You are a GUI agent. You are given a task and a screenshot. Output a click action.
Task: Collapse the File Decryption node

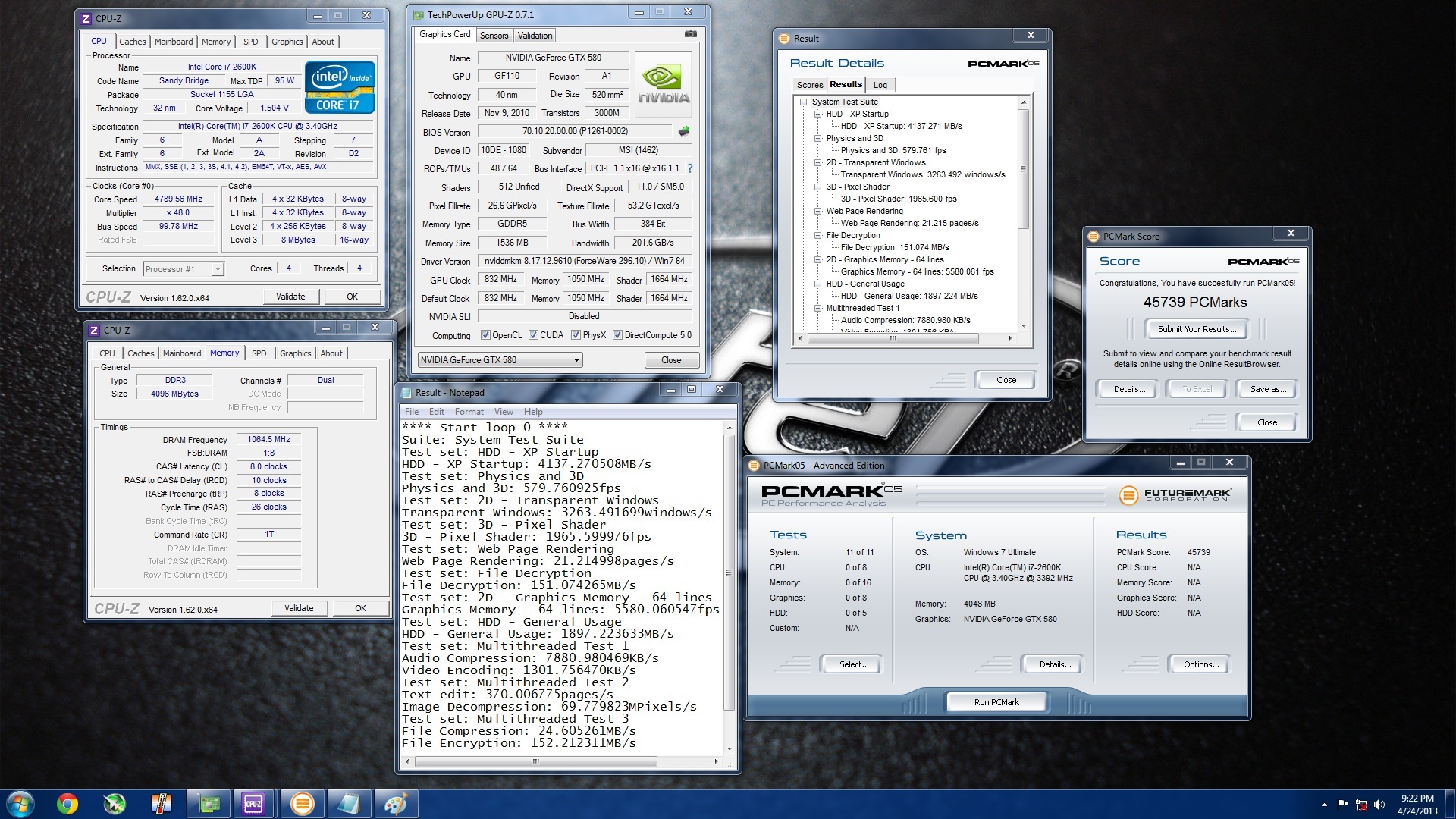(x=817, y=235)
